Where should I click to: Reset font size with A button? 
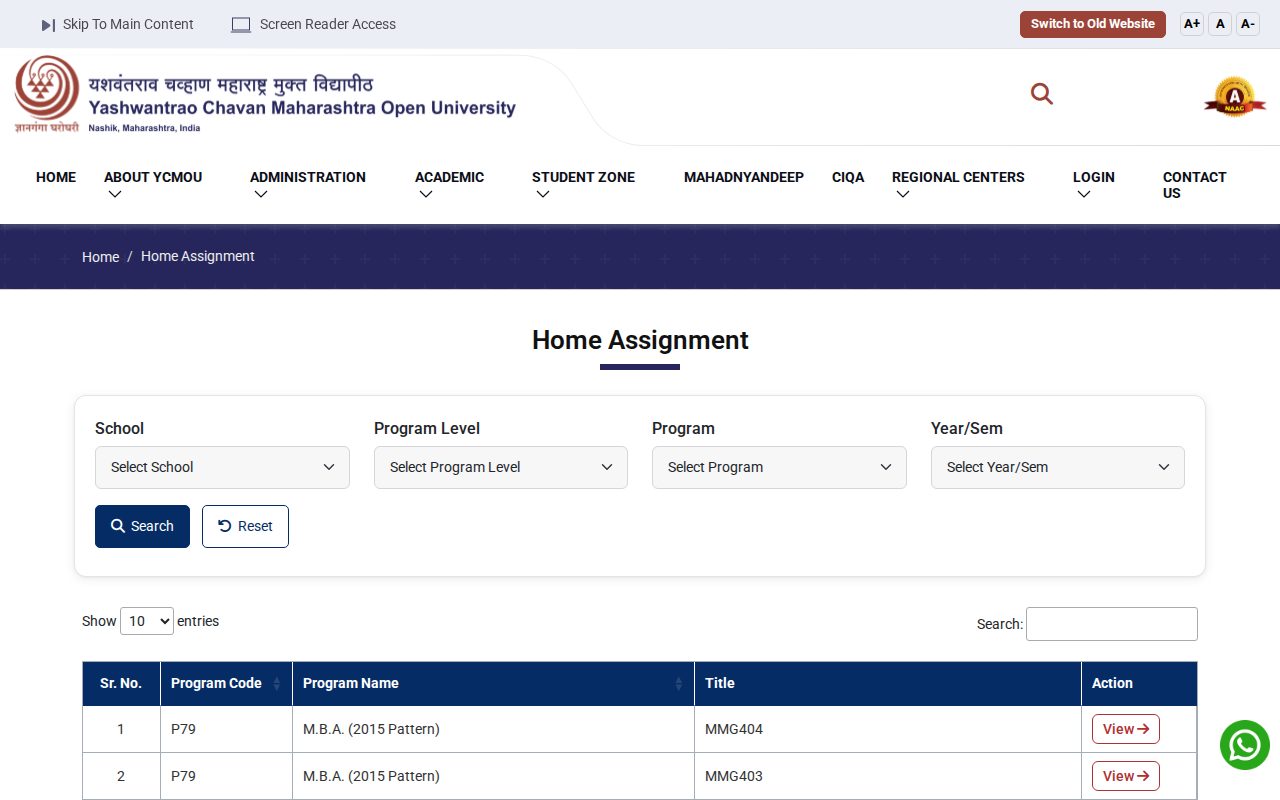coord(1220,24)
